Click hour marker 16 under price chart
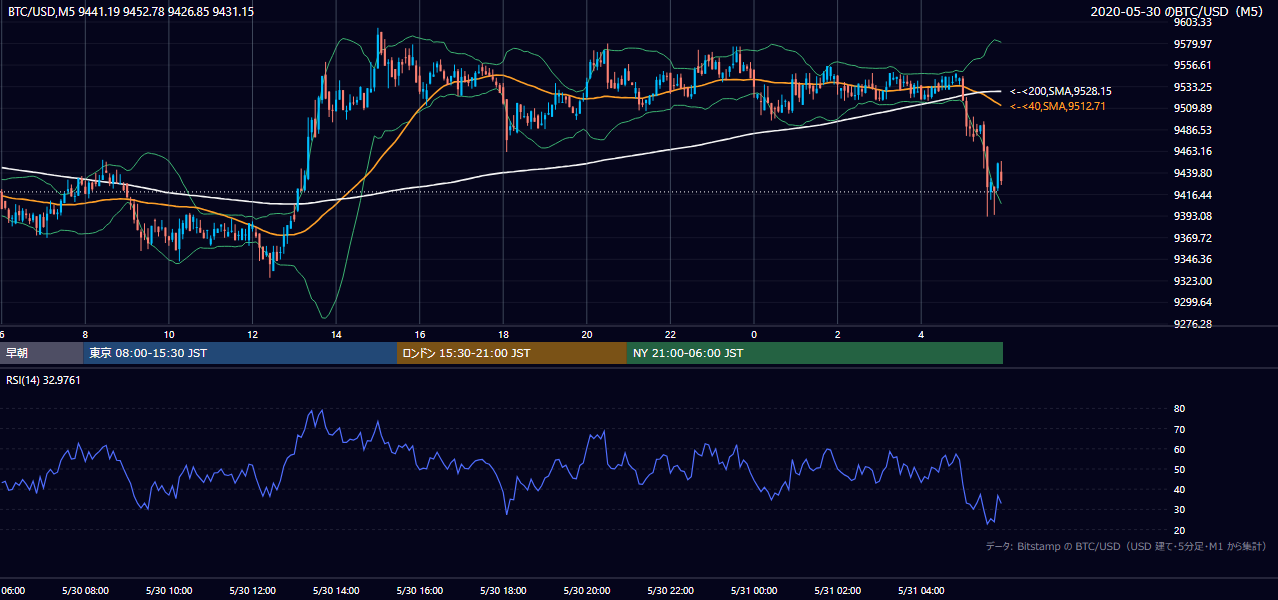The height and width of the screenshot is (600, 1278). point(420,335)
